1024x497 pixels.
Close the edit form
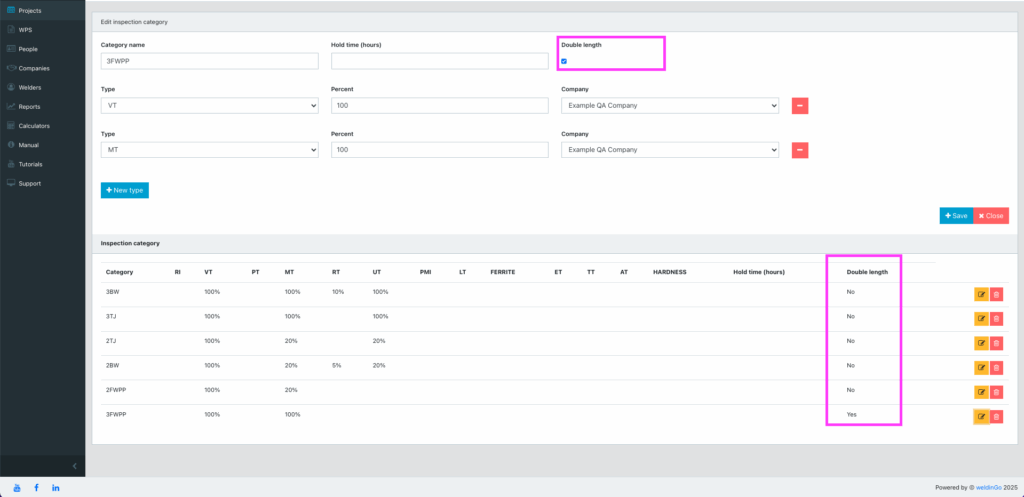991,216
